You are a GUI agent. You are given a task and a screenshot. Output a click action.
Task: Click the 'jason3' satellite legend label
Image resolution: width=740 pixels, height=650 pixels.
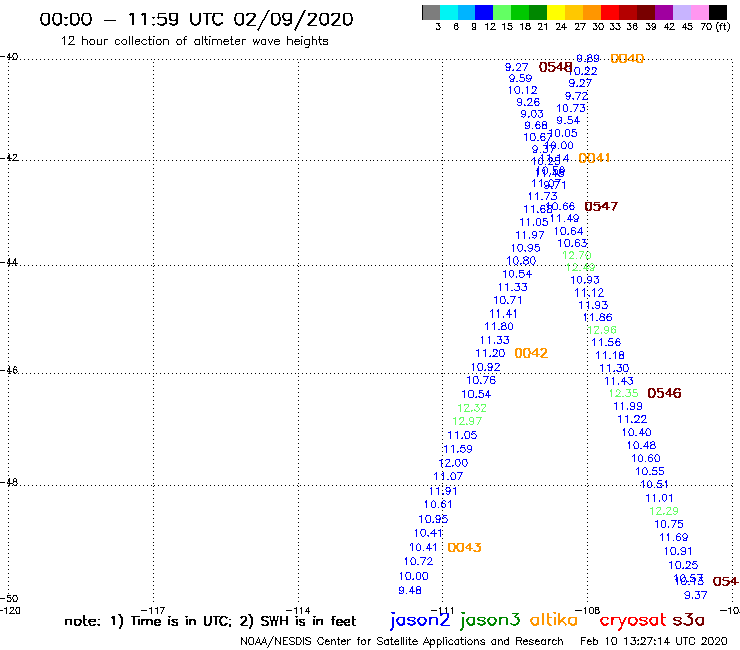point(490,620)
